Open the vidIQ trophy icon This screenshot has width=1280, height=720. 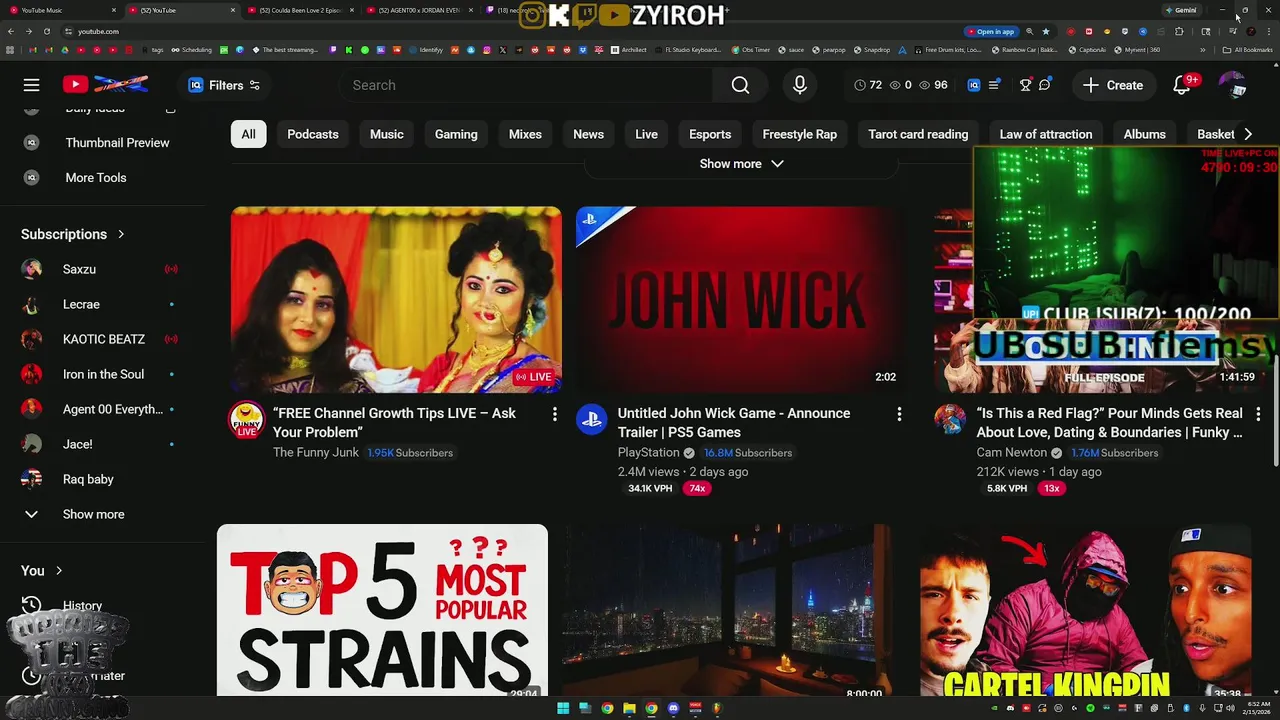(x=1025, y=85)
